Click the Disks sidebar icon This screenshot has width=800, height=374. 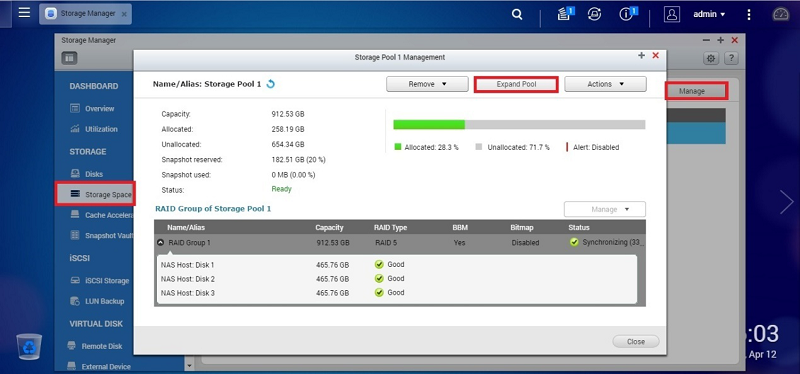[x=75, y=173]
